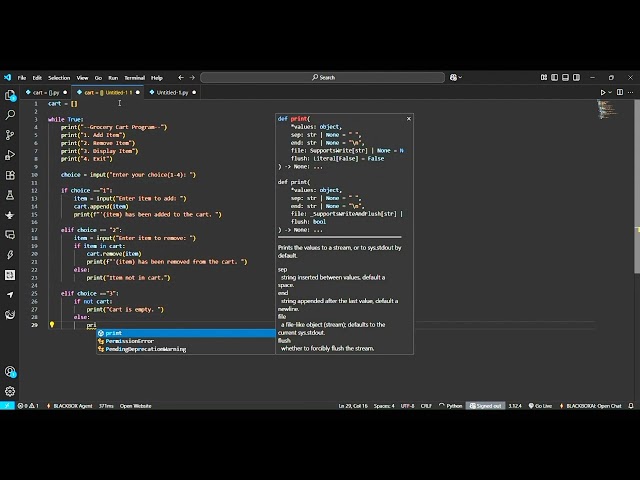
Task: Open the Search view in activity bar
Action: (x=10, y=115)
